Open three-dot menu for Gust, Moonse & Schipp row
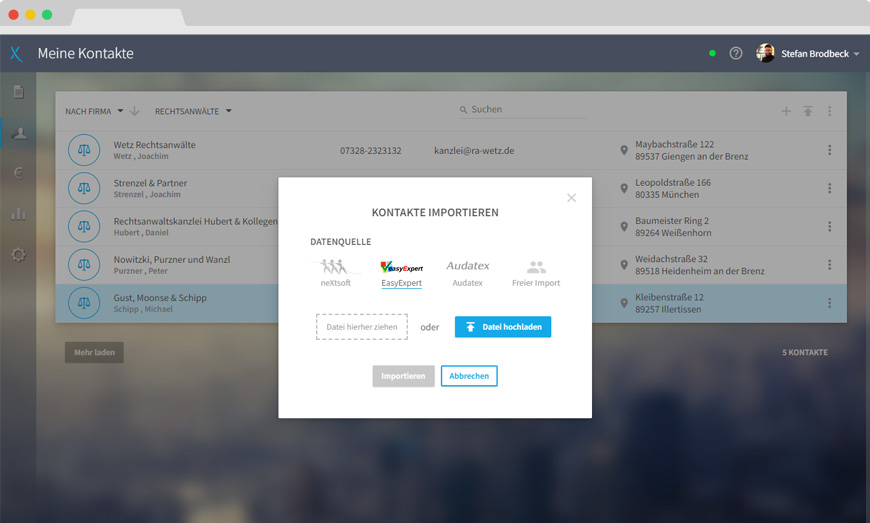This screenshot has width=870, height=523. pyautogui.click(x=829, y=303)
